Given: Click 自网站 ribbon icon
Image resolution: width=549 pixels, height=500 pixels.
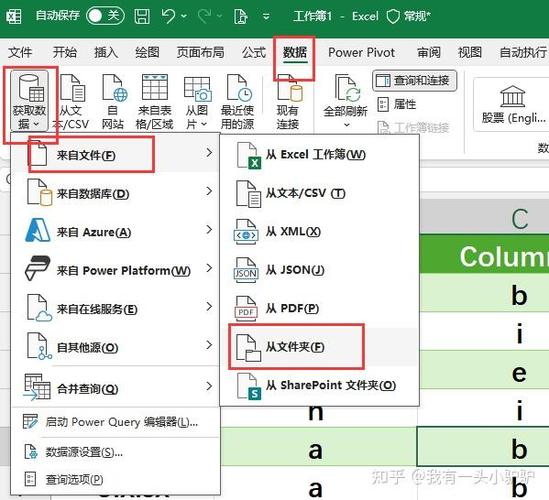Looking at the screenshot, I should pos(112,102).
